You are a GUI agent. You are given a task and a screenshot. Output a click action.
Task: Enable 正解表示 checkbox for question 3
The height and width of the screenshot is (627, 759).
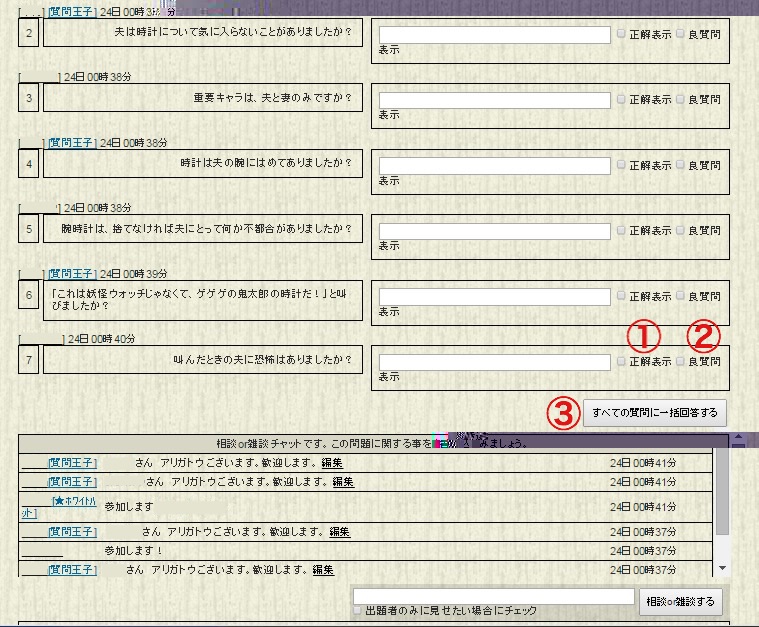pos(621,99)
